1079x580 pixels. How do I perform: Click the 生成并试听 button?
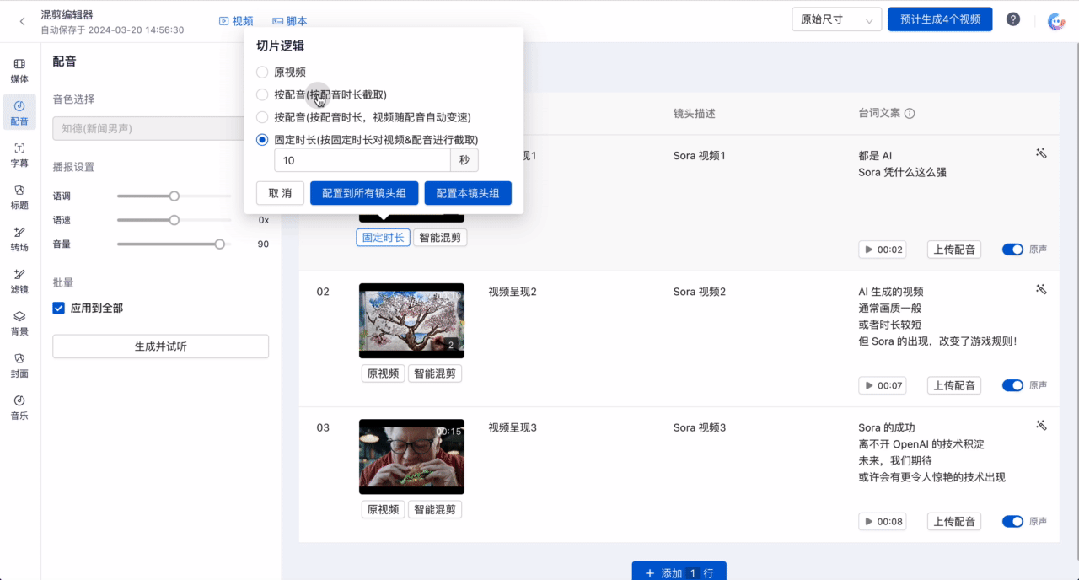pos(160,347)
